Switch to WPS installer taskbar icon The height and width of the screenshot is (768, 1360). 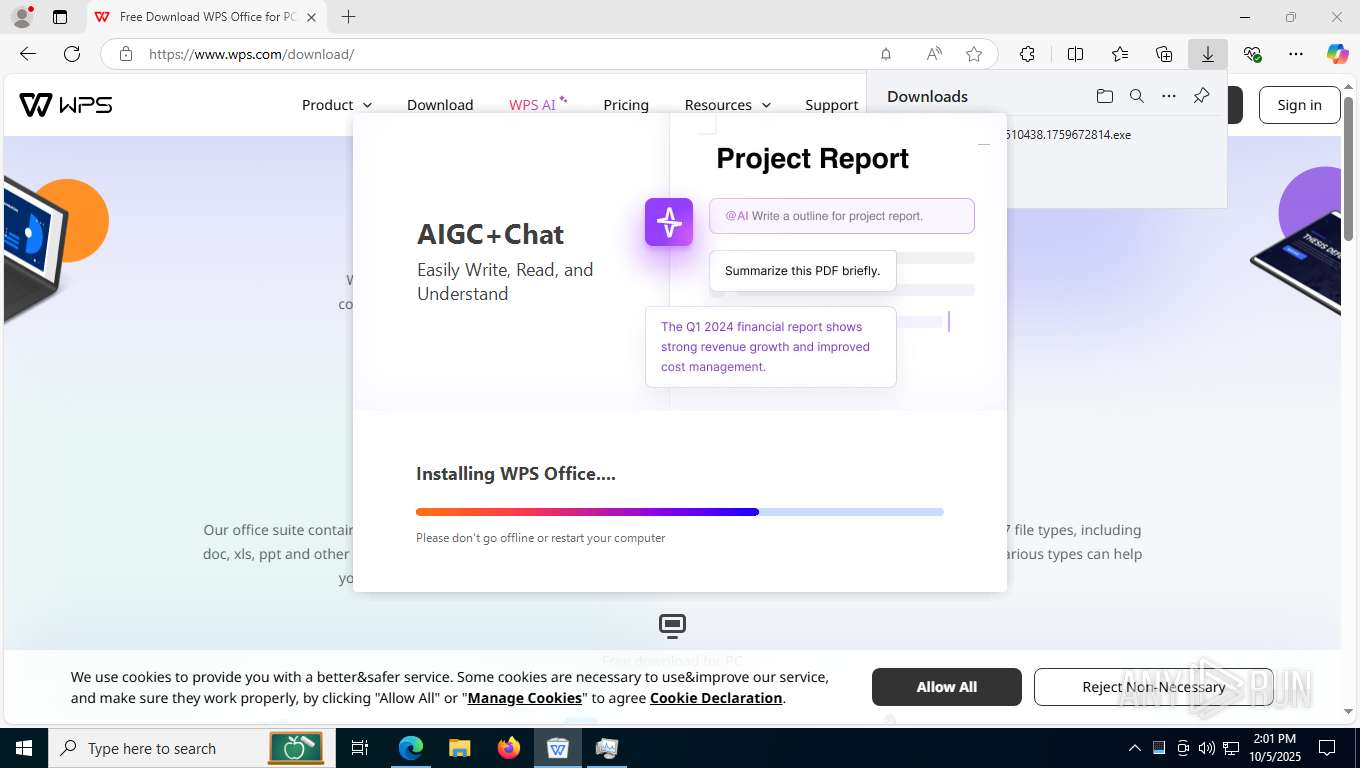[558, 748]
